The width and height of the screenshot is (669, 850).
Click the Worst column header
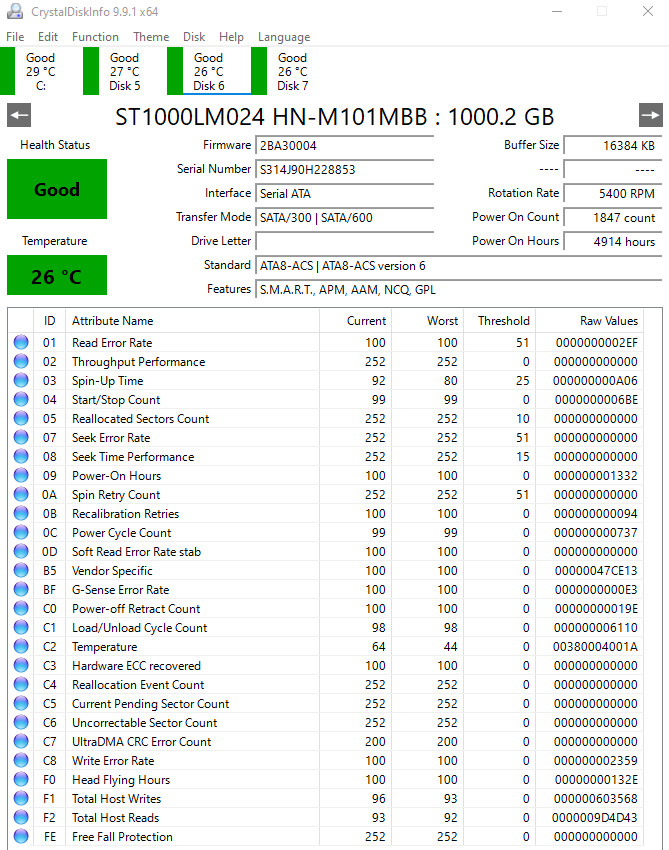428,321
